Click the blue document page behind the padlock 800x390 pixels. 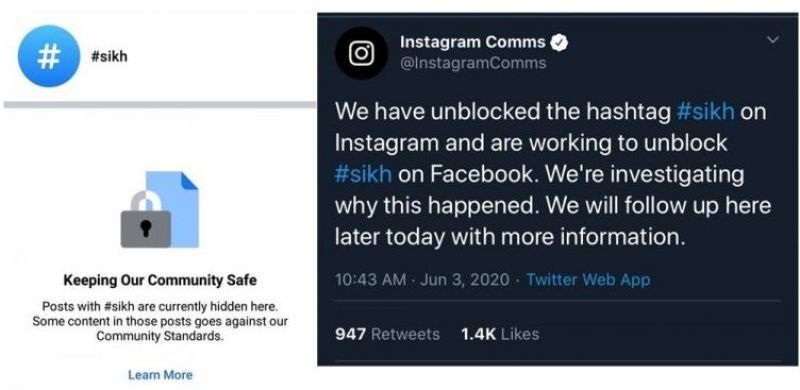click(x=173, y=209)
